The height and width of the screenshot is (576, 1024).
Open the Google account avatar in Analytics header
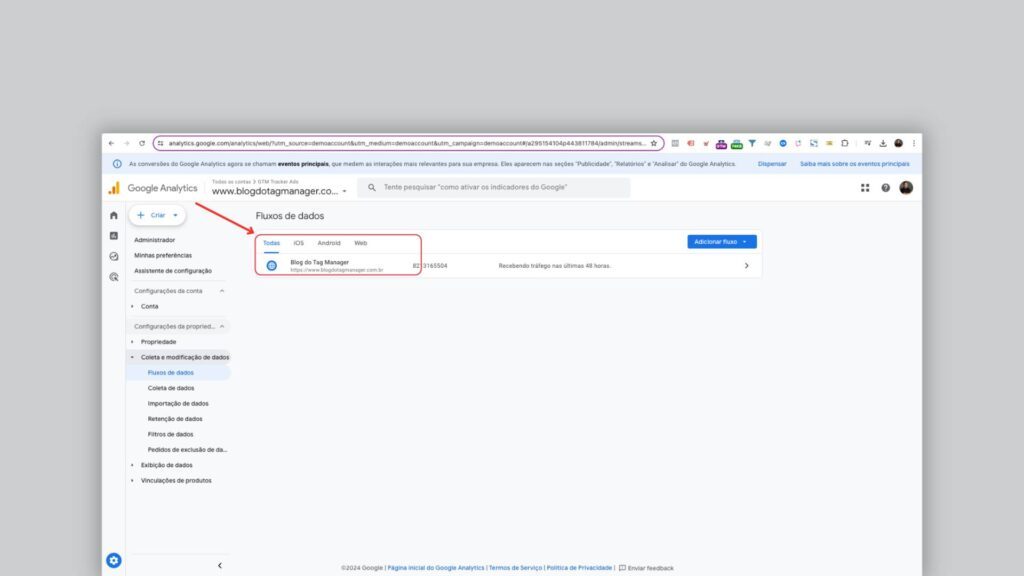[906, 187]
